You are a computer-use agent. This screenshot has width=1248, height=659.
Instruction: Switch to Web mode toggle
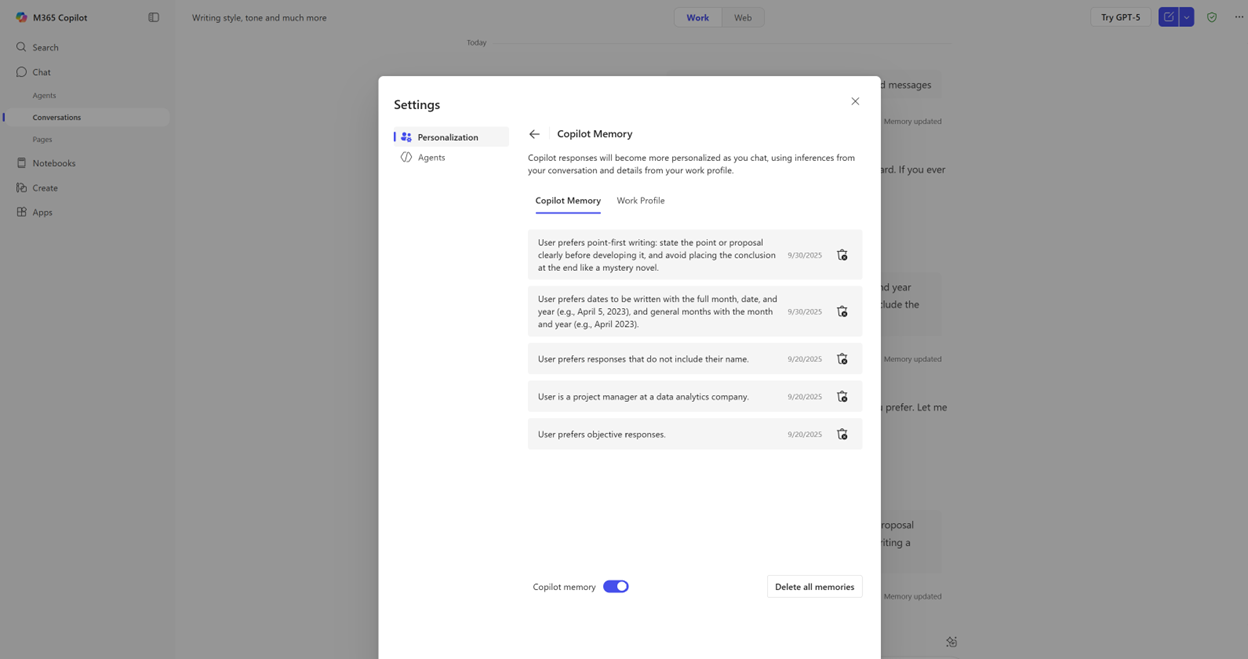point(743,17)
